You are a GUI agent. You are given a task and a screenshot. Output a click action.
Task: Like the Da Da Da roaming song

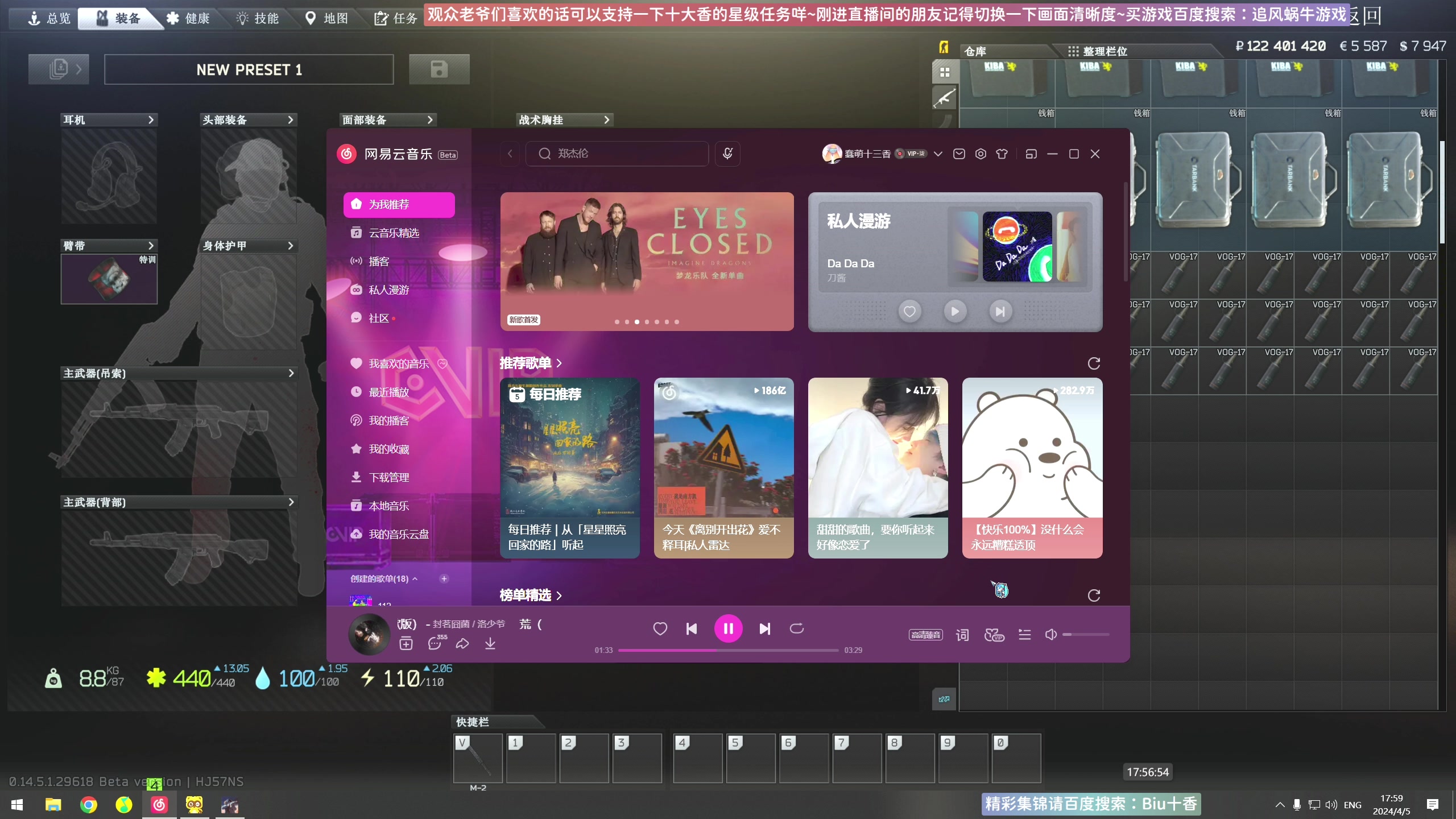point(909,311)
